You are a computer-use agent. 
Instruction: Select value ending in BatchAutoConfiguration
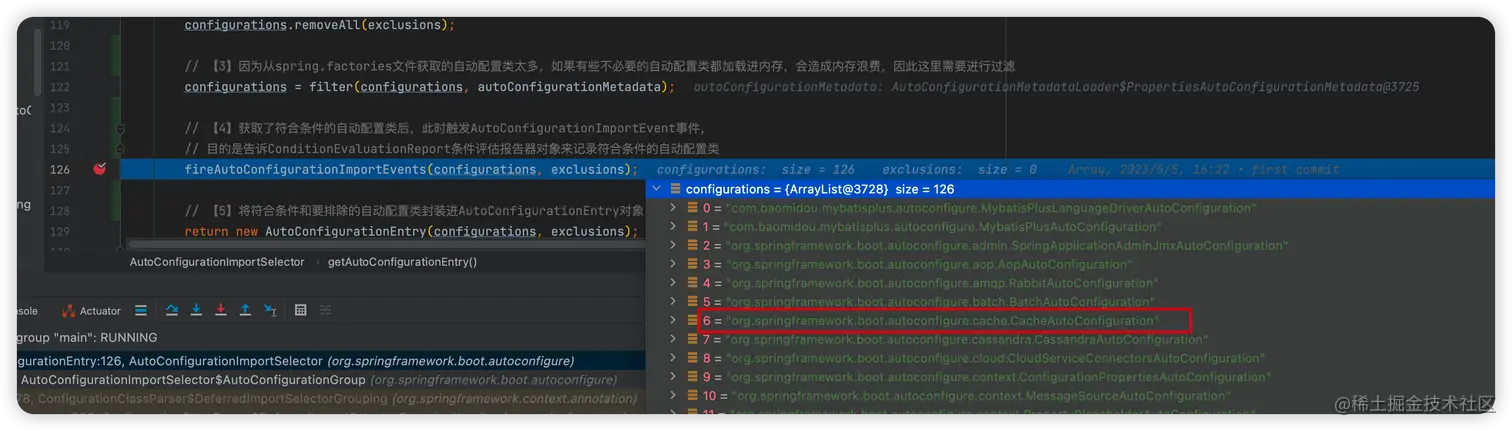pos(940,302)
